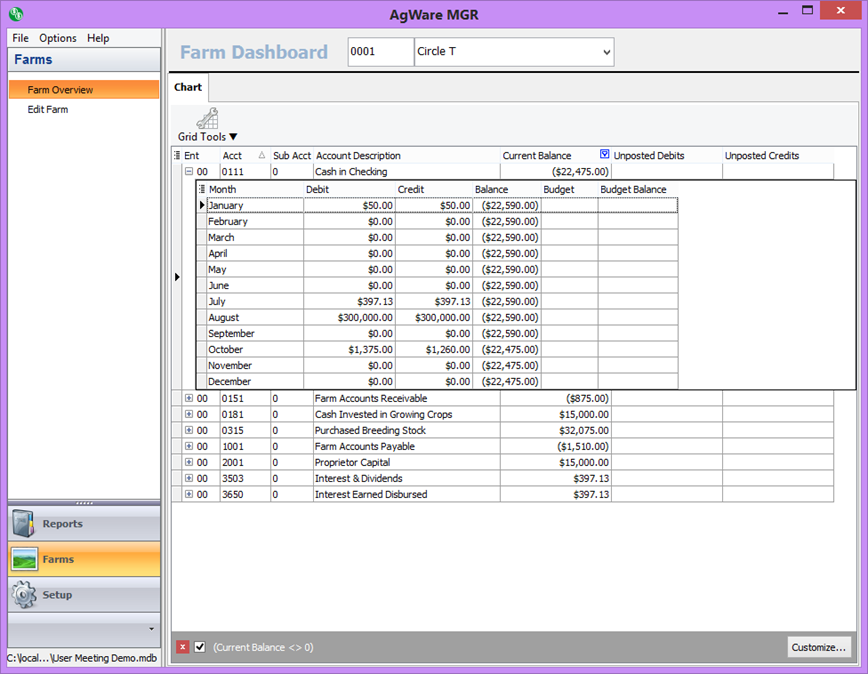Click the AgWare app icon in title bar
The height and width of the screenshot is (674, 868).
tap(15, 14)
